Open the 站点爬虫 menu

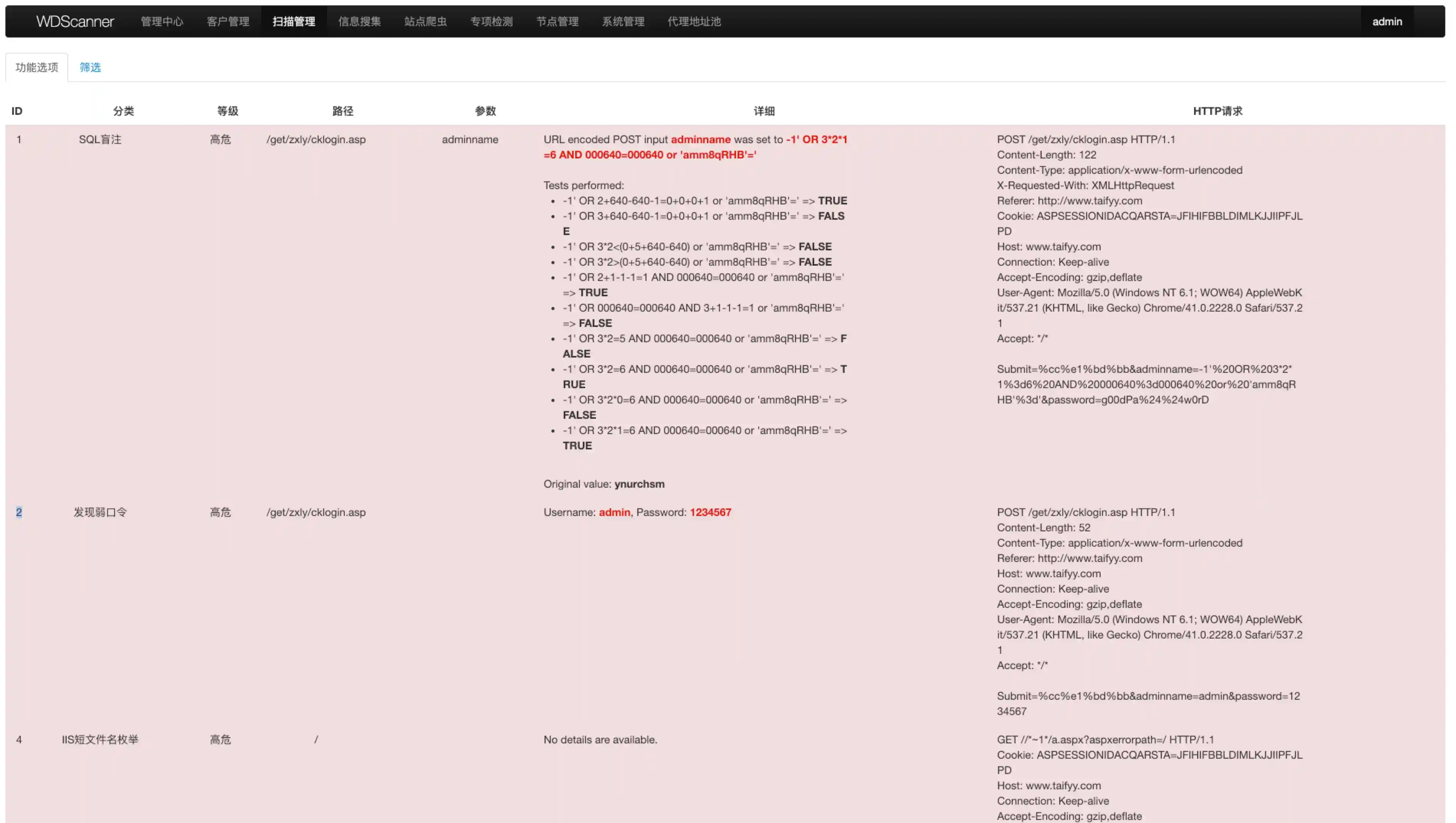coord(425,21)
